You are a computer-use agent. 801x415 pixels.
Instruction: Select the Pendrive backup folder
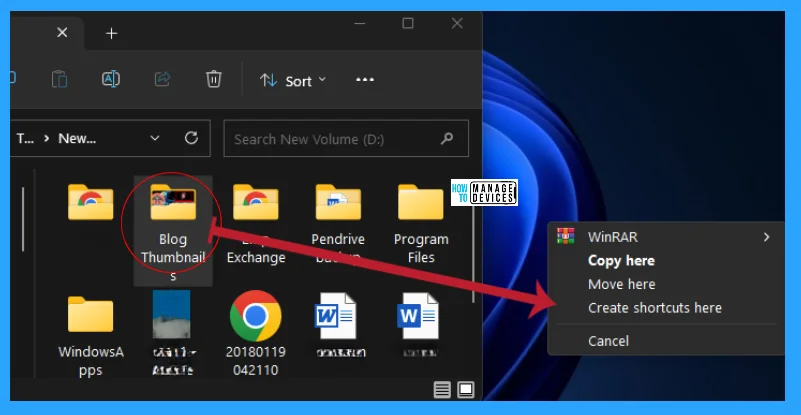coord(338,225)
